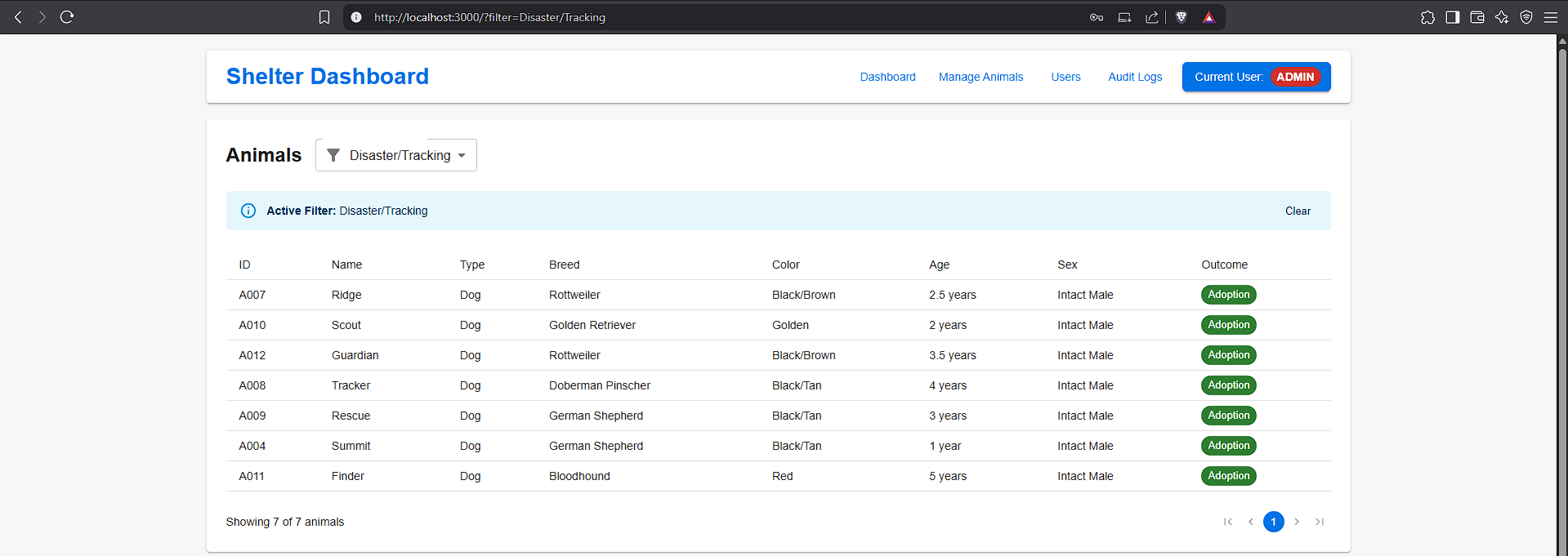Select page 1 in pagination

(x=1274, y=522)
